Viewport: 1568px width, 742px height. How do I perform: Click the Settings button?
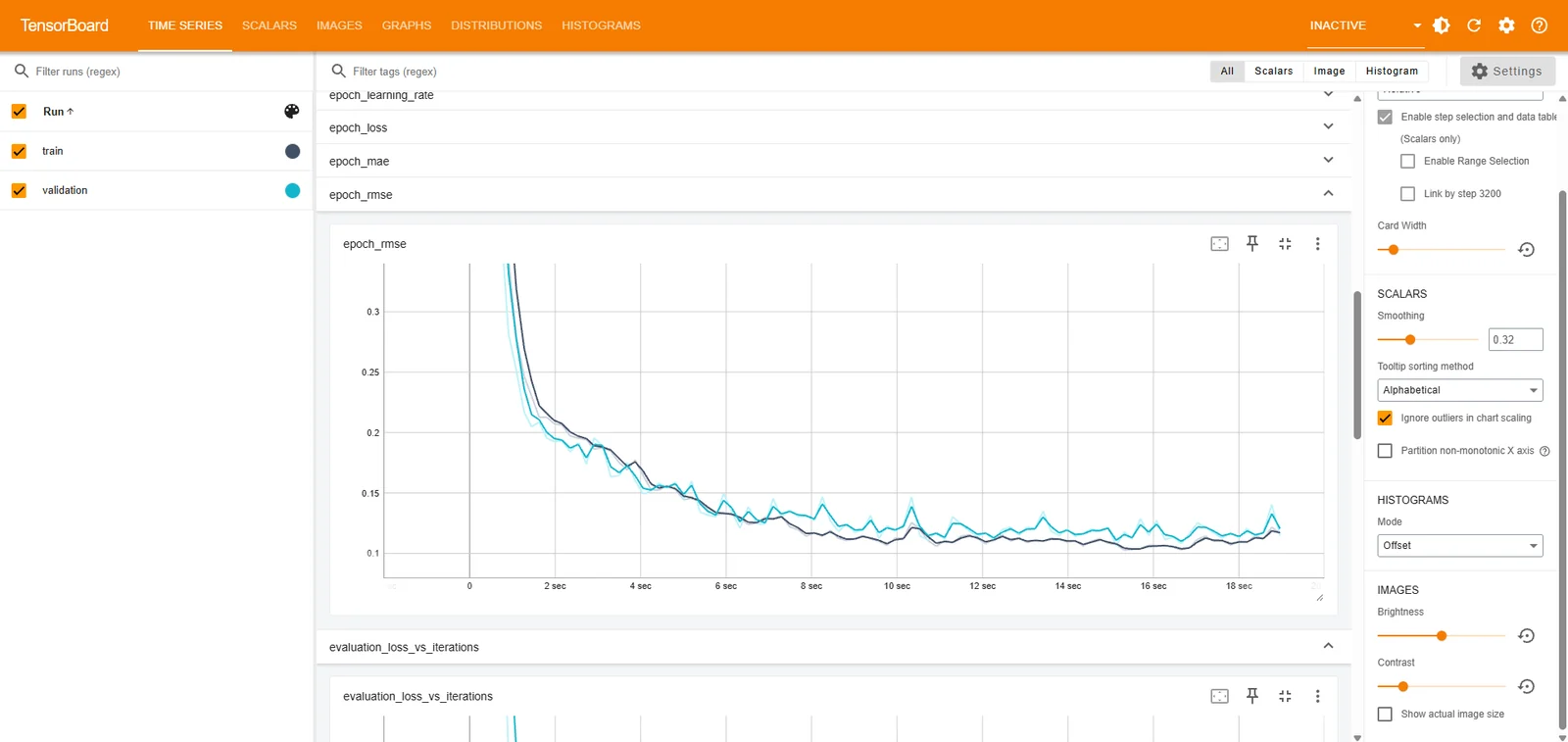click(x=1507, y=72)
